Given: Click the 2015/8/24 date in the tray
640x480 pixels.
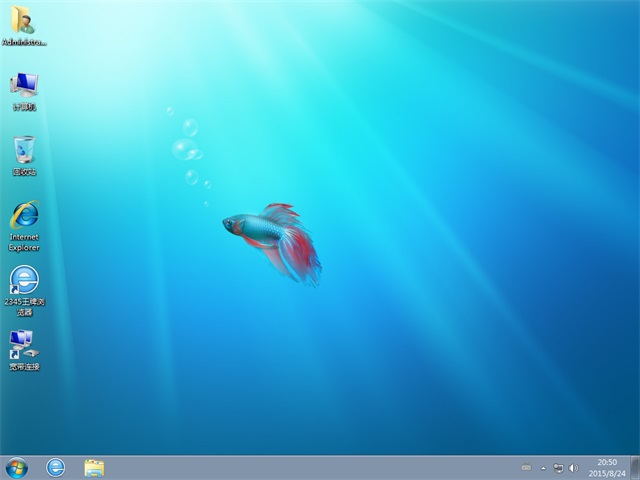Looking at the screenshot, I should coord(607,473).
